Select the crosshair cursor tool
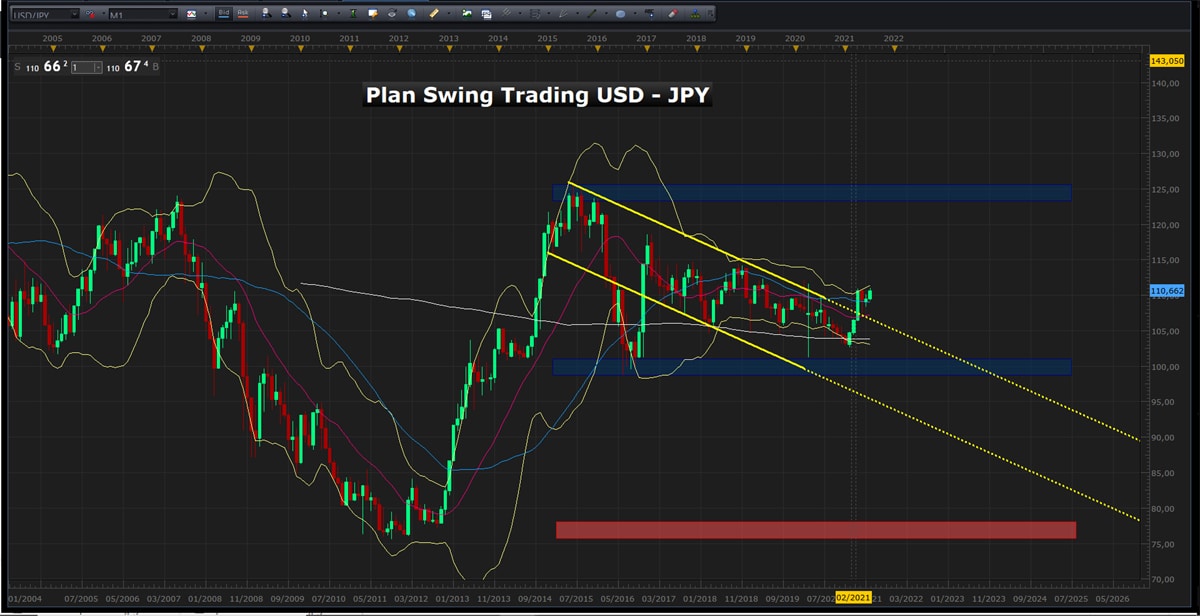Screen dimensions: 1200x616 click(x=324, y=14)
